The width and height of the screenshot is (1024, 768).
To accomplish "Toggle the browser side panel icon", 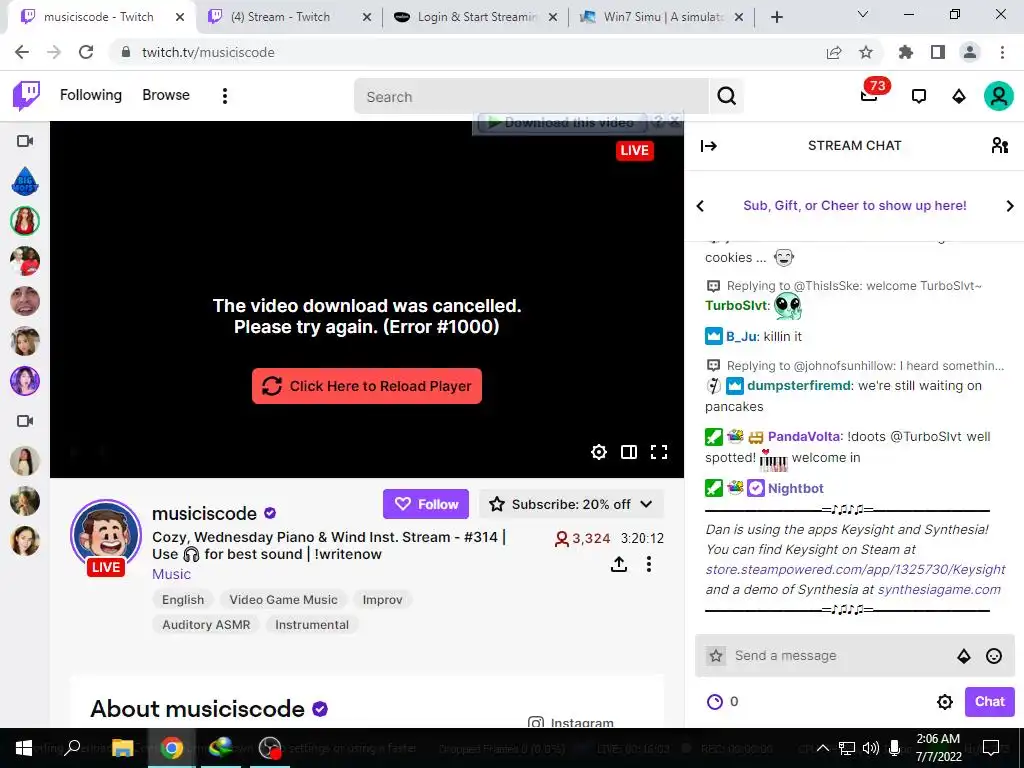I will point(938,52).
